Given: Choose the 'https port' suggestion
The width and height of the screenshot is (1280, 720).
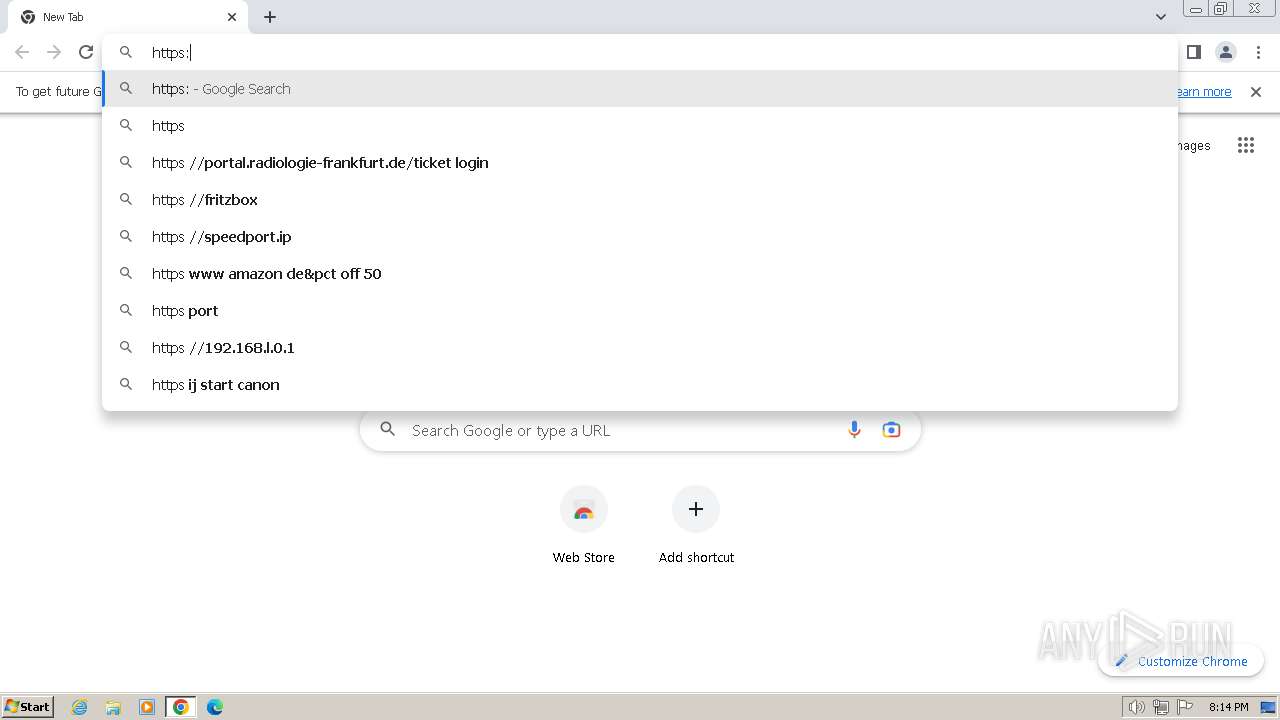Looking at the screenshot, I should pos(640,311).
